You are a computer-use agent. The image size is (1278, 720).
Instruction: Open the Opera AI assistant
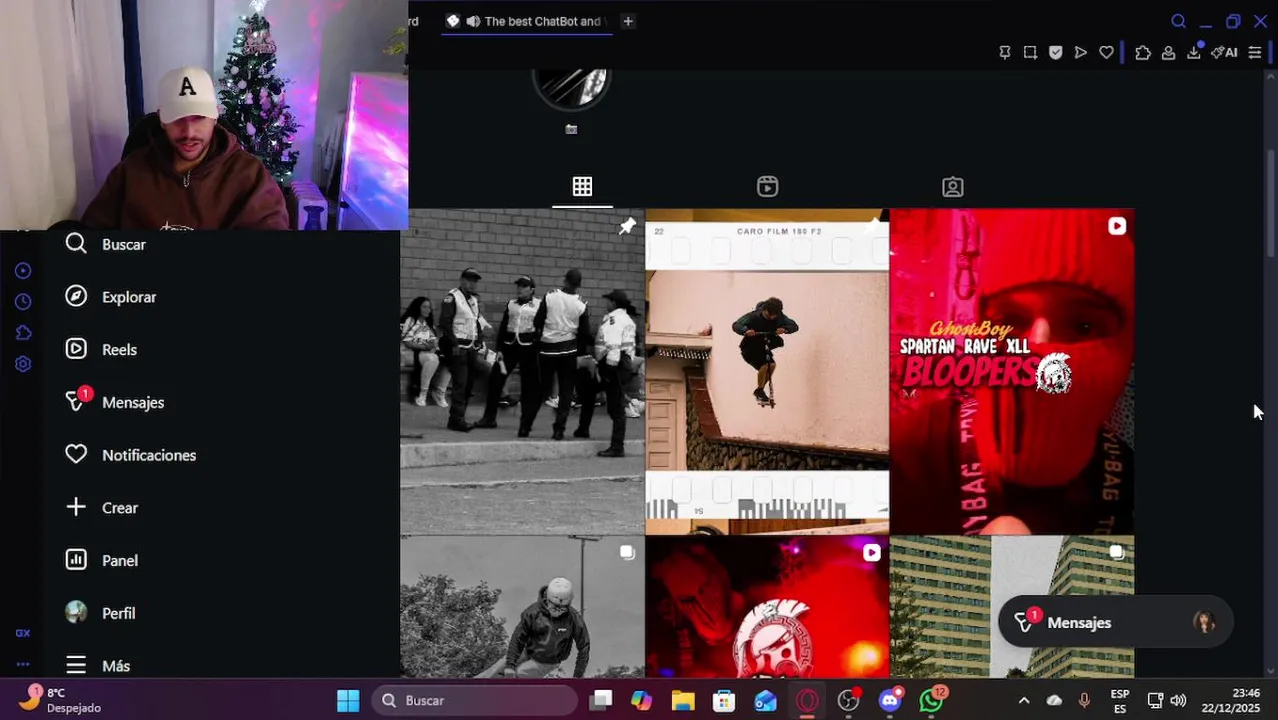(x=1224, y=53)
